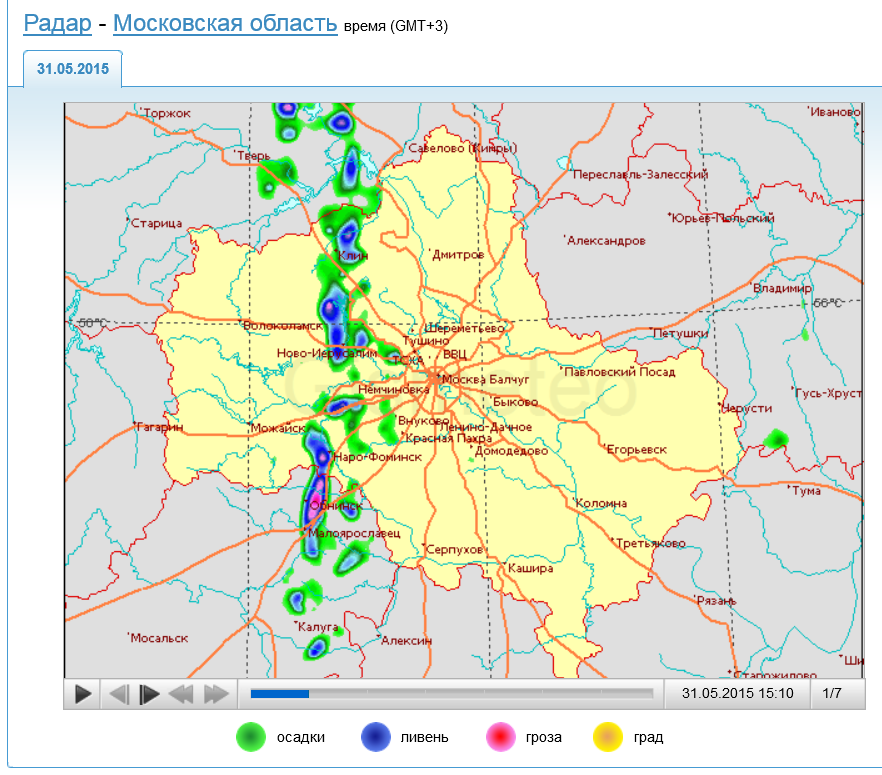The image size is (882, 775).
Task: Click the frame counter 1/7
Action: click(832, 693)
